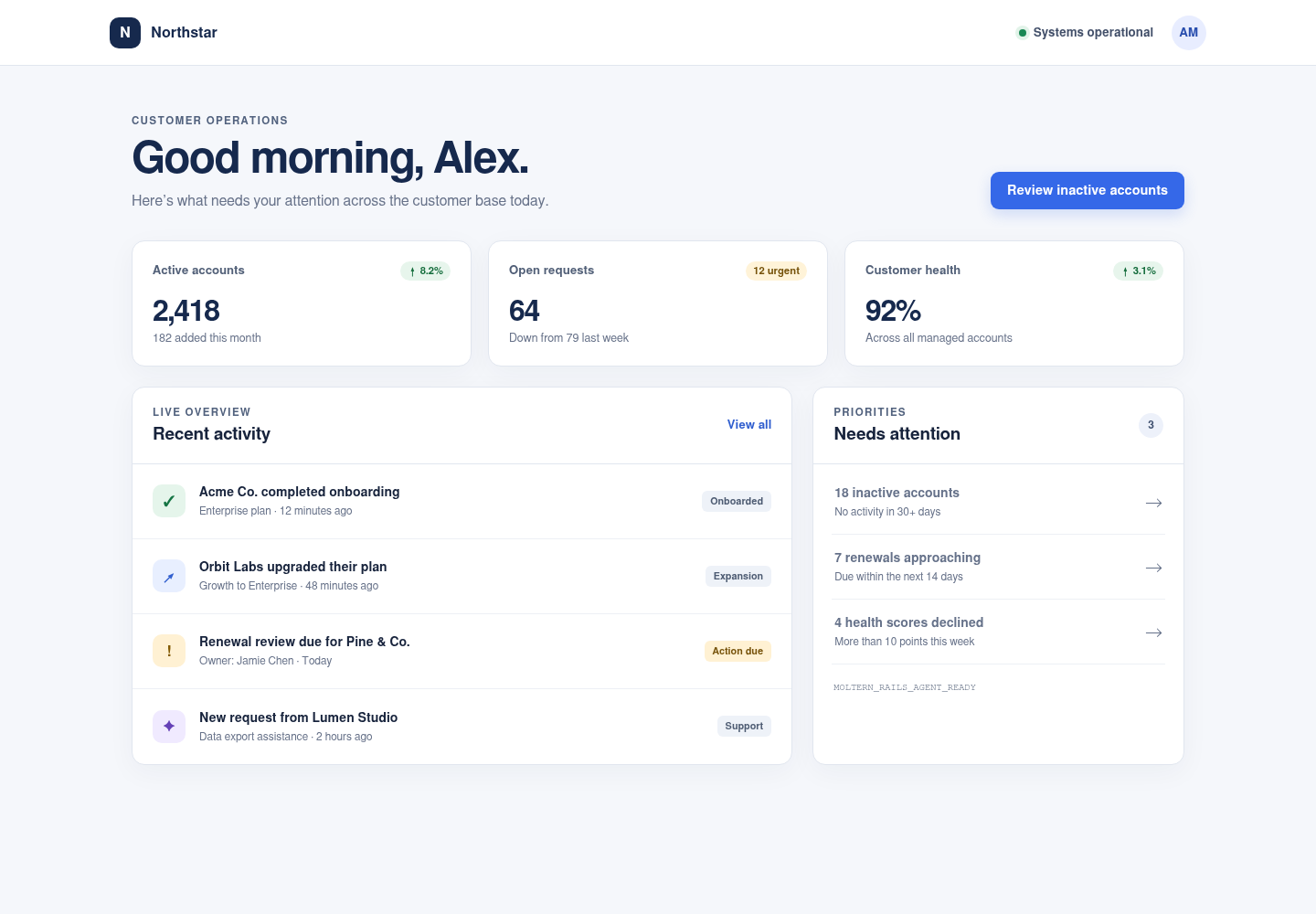1316x914 pixels.
Task: Click the 8.2% growth badge on Active accounts
Action: pos(426,271)
